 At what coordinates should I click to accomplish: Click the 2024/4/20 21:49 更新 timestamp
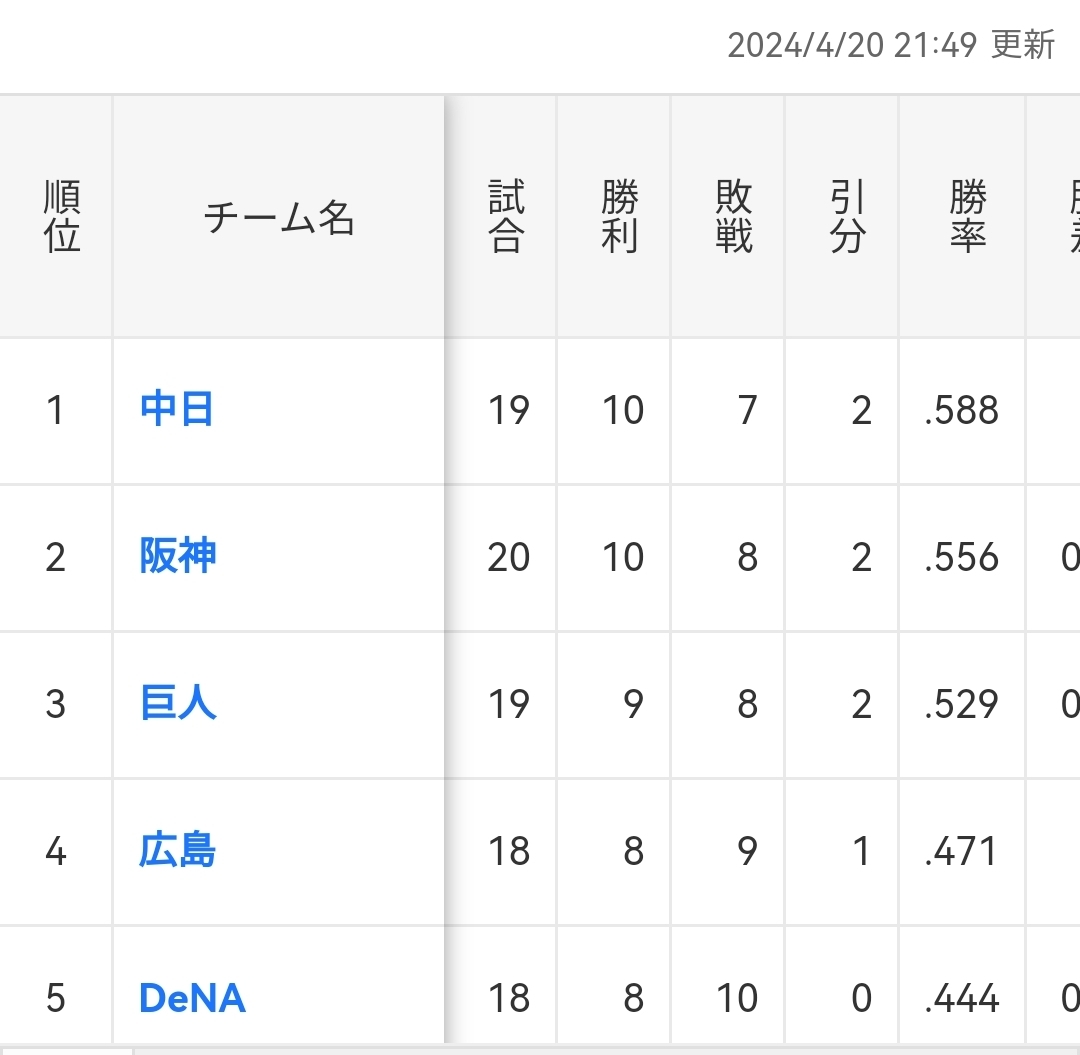coord(891,45)
